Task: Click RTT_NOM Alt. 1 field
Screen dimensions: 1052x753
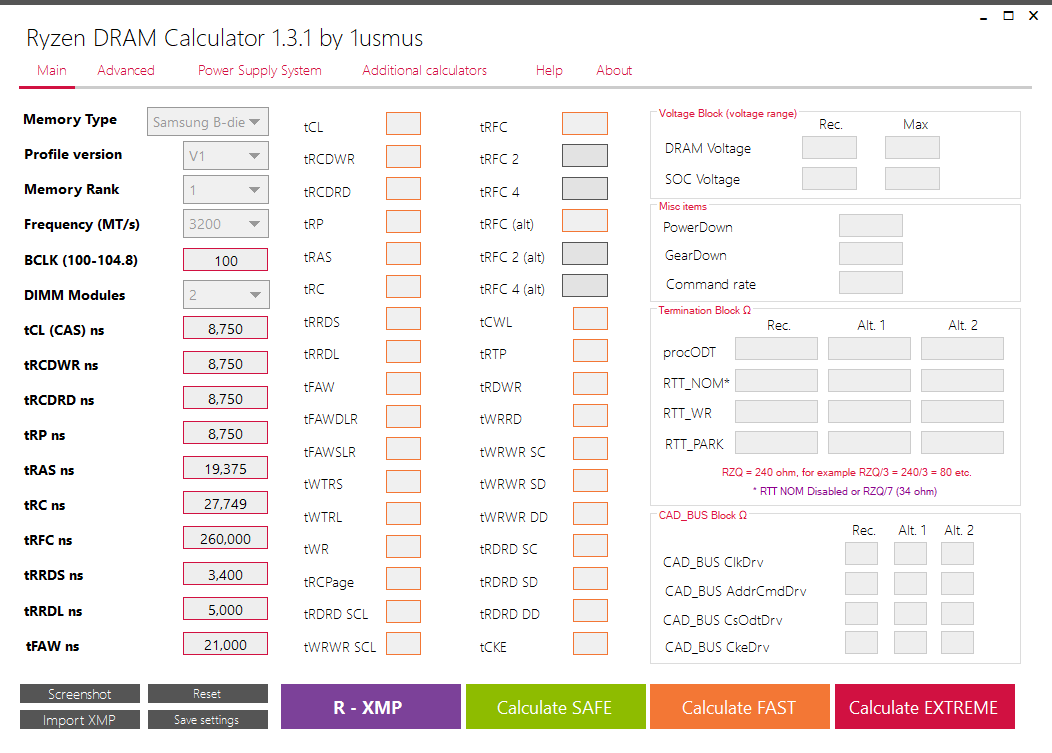Action: 870,381
